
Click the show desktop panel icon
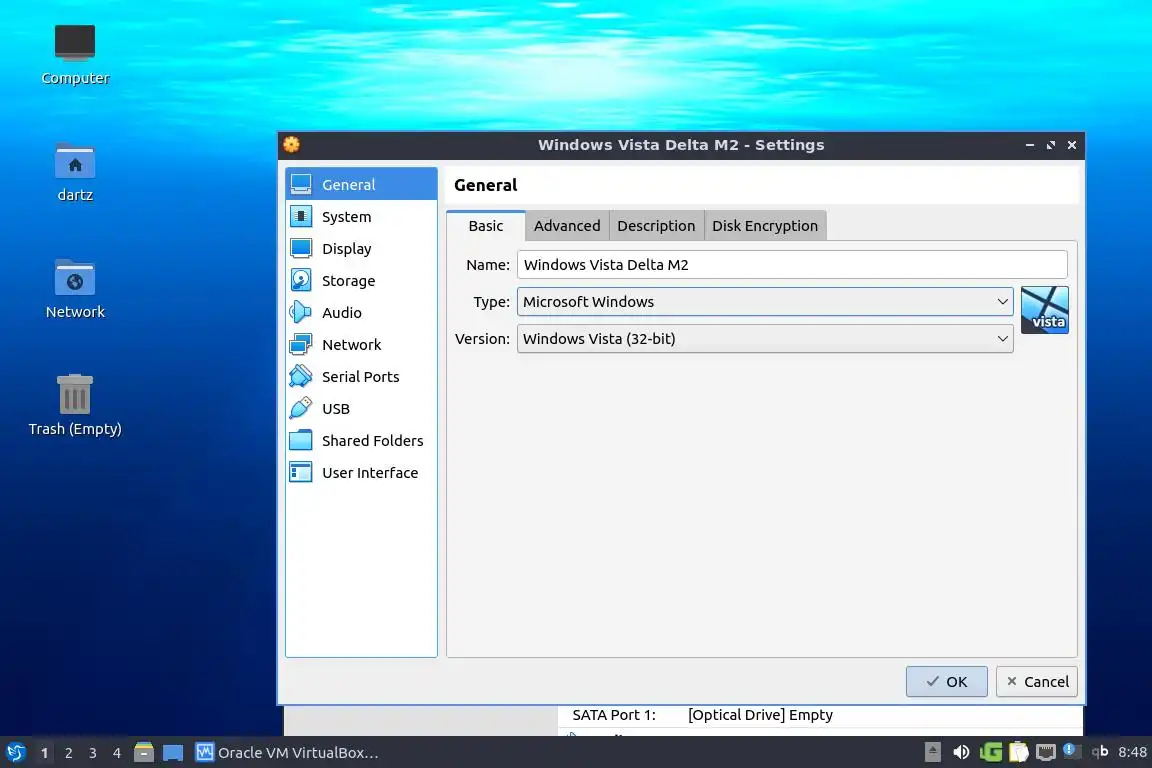(173, 753)
